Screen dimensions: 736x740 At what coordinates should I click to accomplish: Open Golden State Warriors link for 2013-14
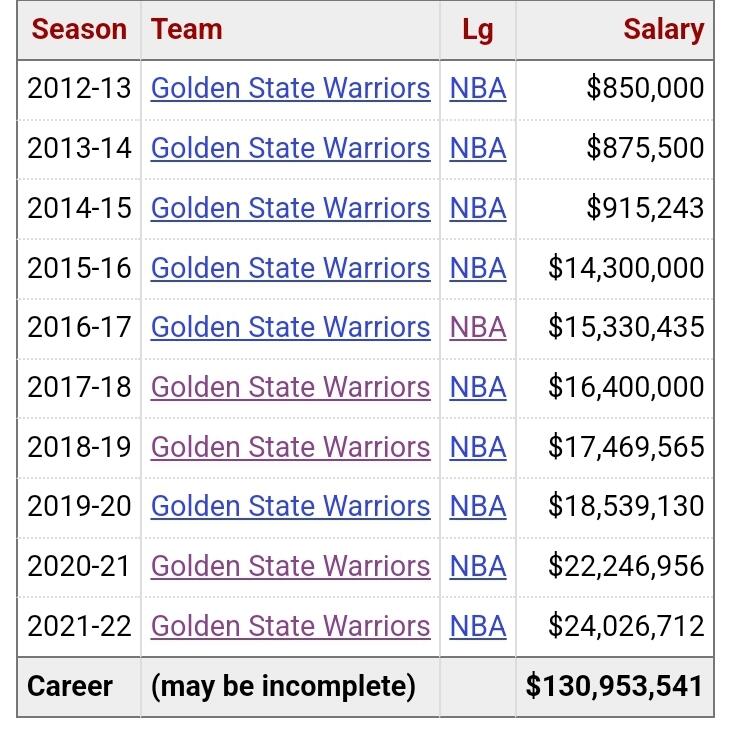coord(290,148)
